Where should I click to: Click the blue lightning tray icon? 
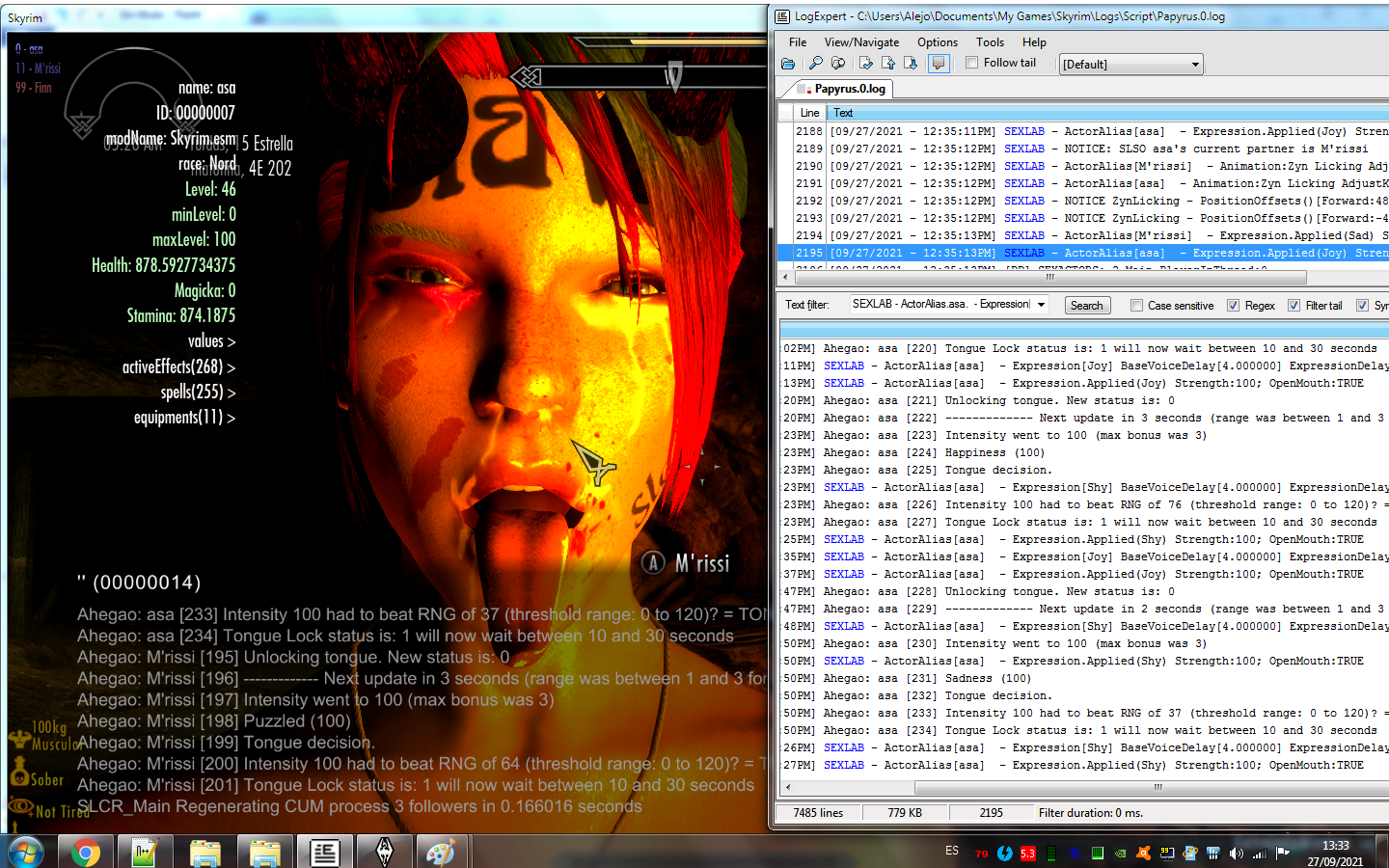[1004, 854]
